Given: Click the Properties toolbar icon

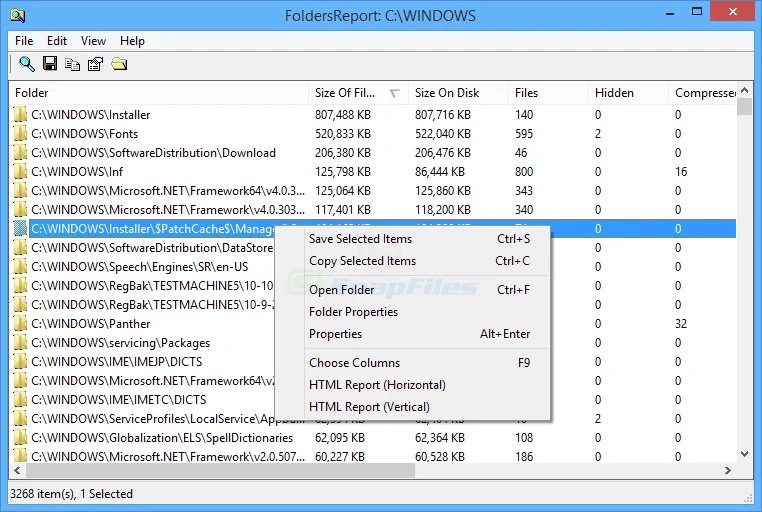Looking at the screenshot, I should click(95, 64).
